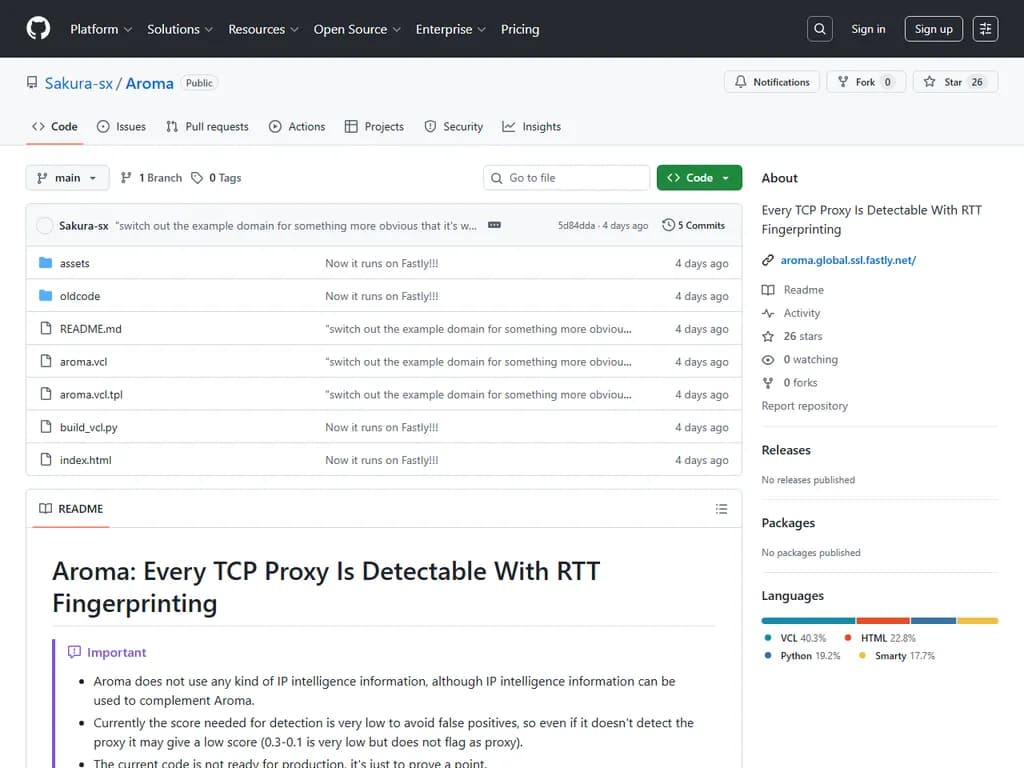Open the search panel using the magnifier icon
This screenshot has height=768, width=1024.
[x=819, y=28]
